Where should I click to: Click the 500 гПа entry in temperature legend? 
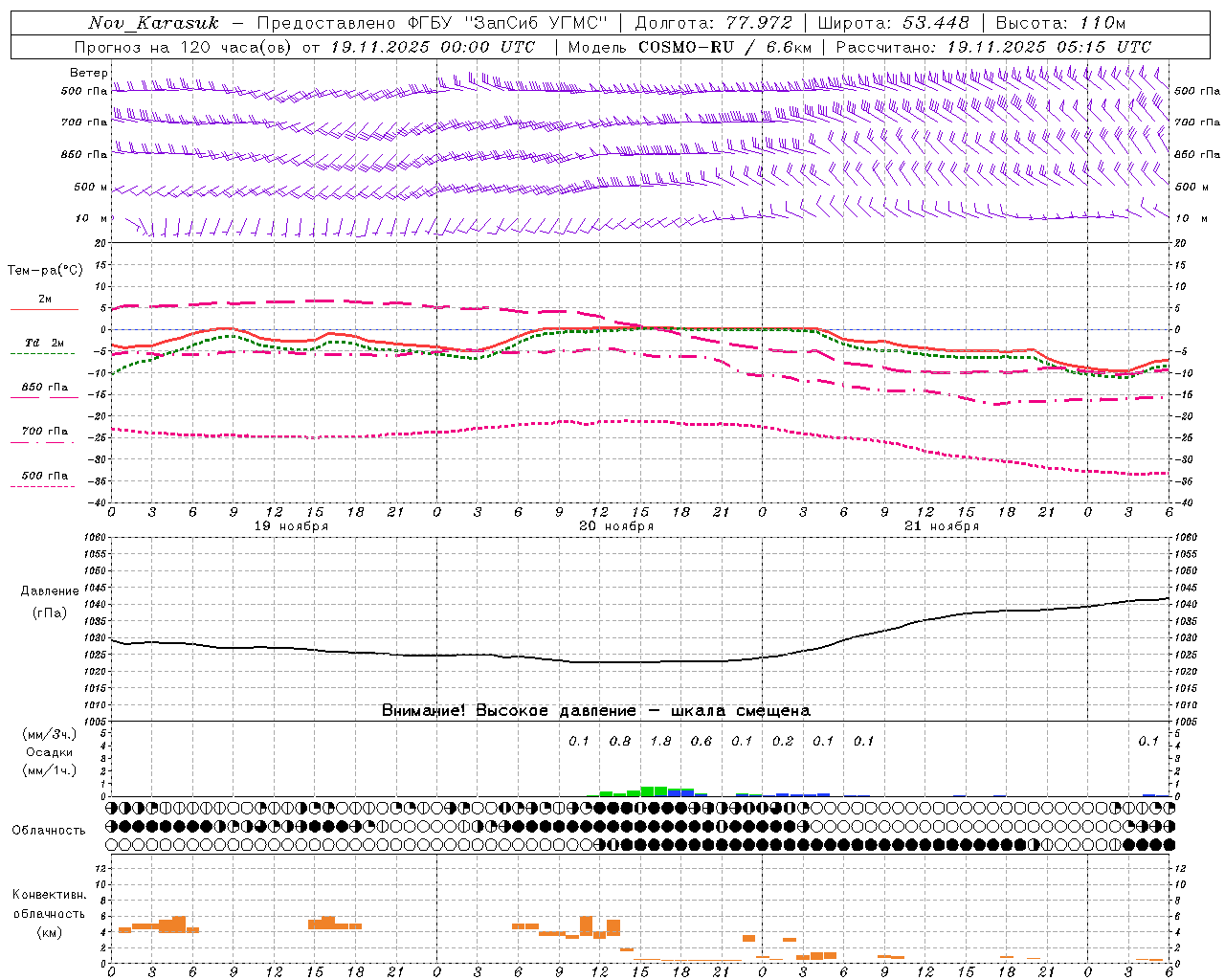(44, 476)
